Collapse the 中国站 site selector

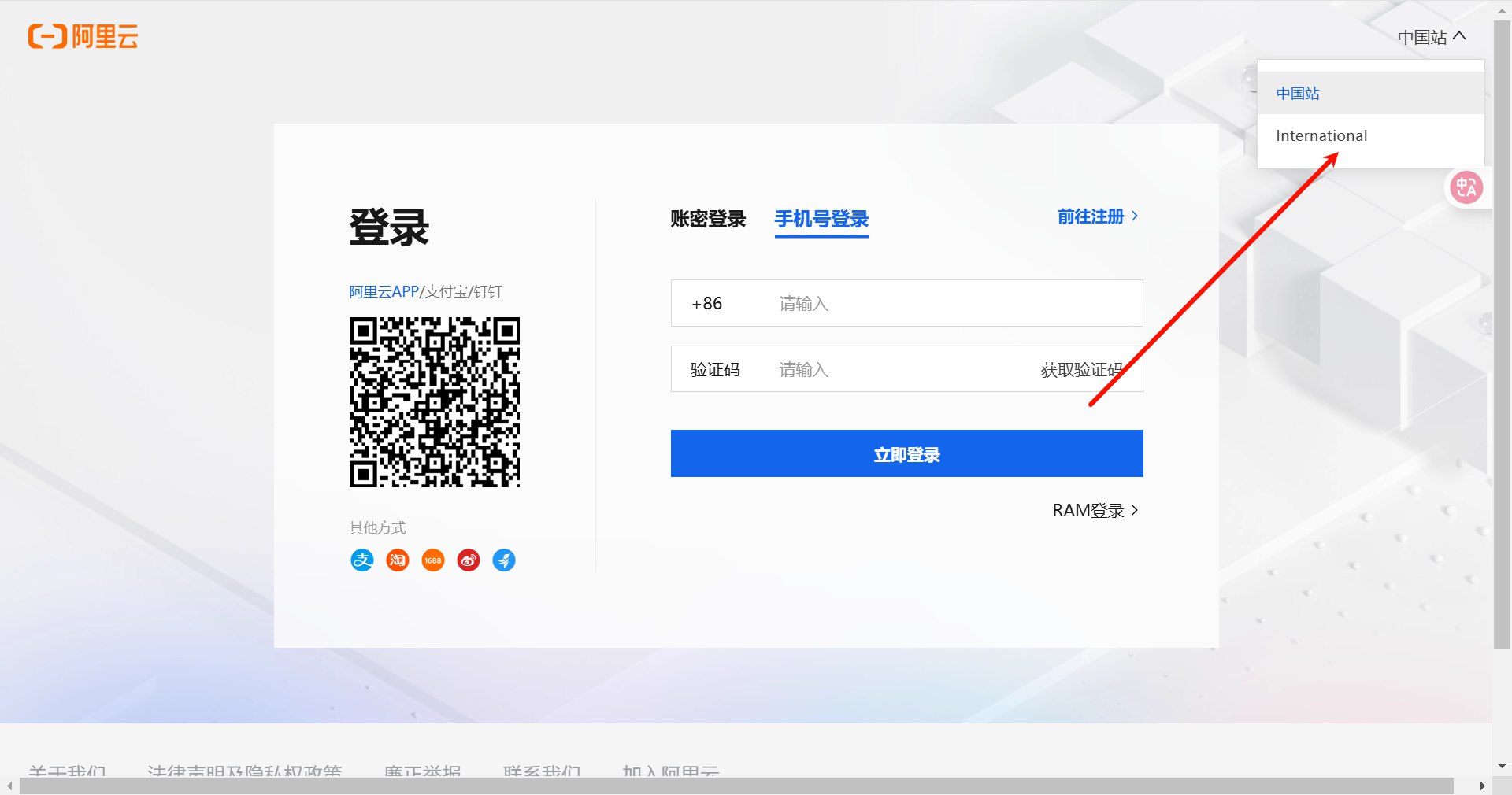coord(1431,37)
